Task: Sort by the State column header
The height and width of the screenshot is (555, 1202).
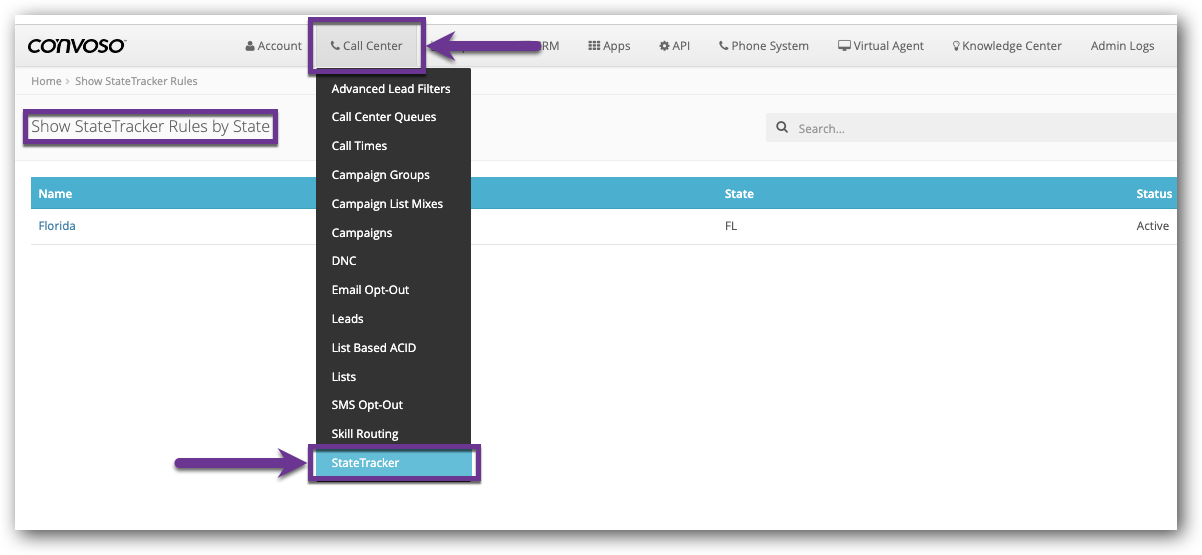Action: tap(739, 194)
